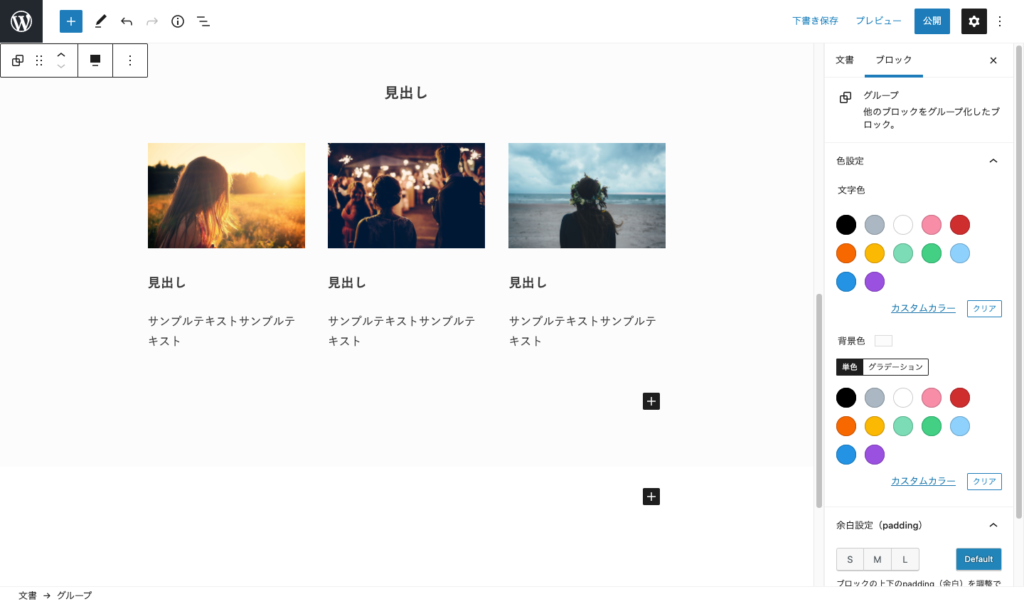1024x604 pixels.
Task: Pick blue background color swatch
Action: point(846,454)
